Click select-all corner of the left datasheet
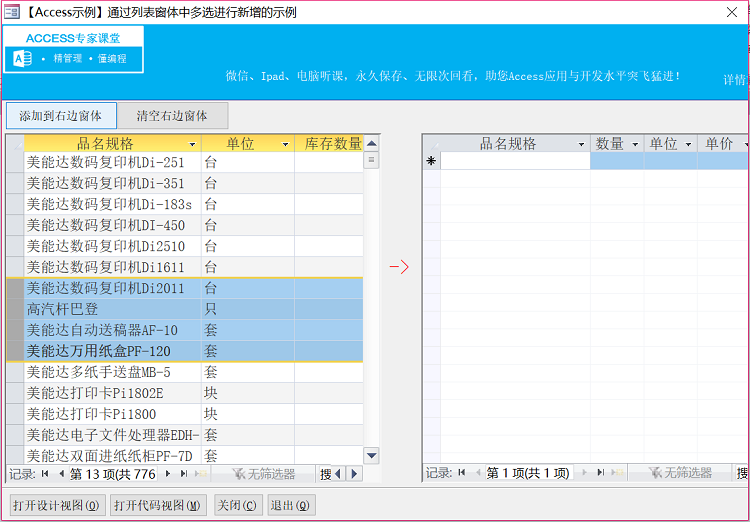 tap(15, 143)
